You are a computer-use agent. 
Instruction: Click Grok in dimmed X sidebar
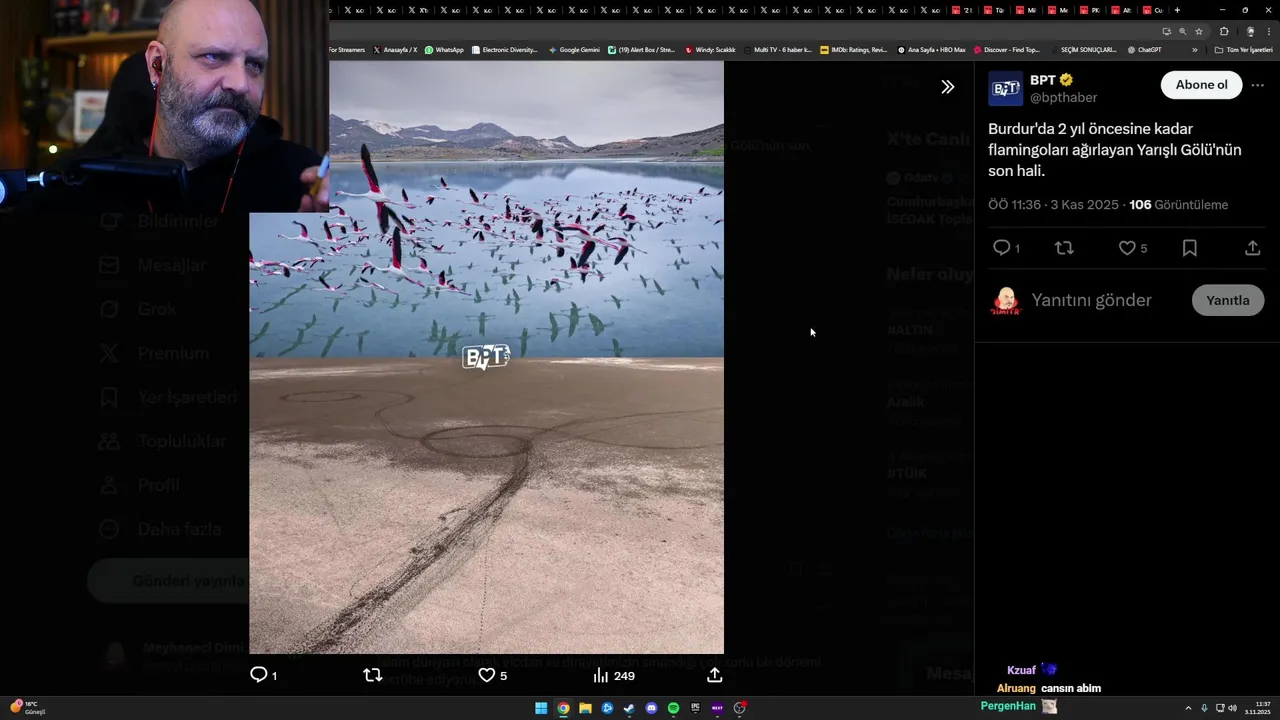(x=157, y=309)
